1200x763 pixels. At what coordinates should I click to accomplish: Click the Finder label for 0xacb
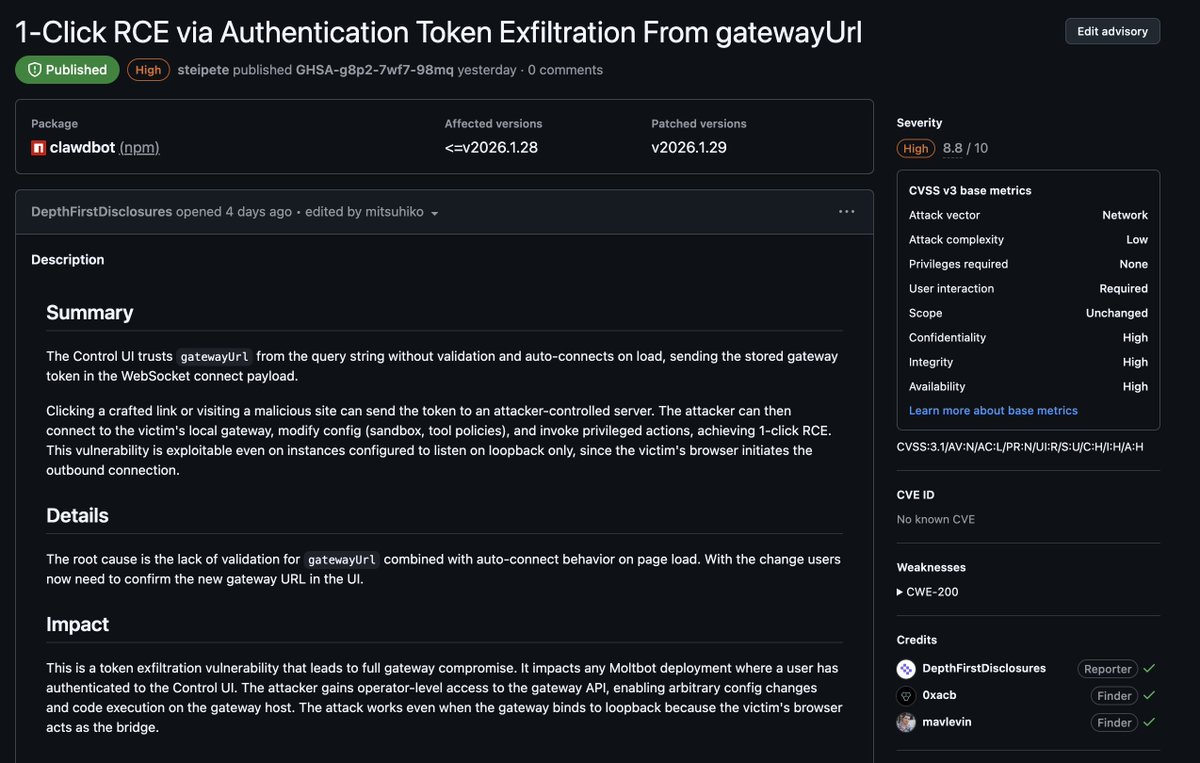pos(1114,696)
